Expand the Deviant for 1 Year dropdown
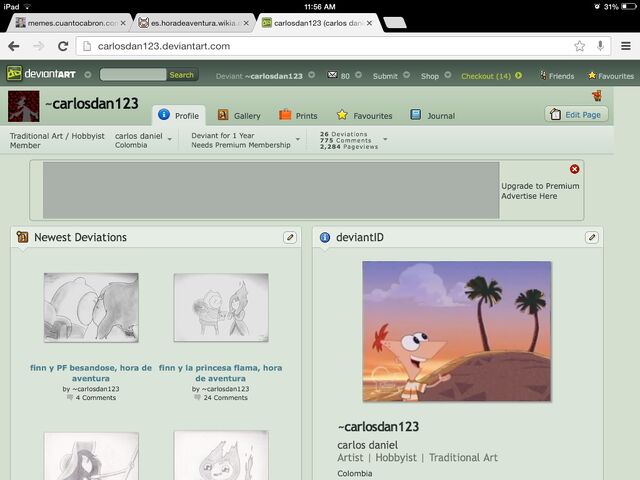640x480 pixels. point(298,140)
